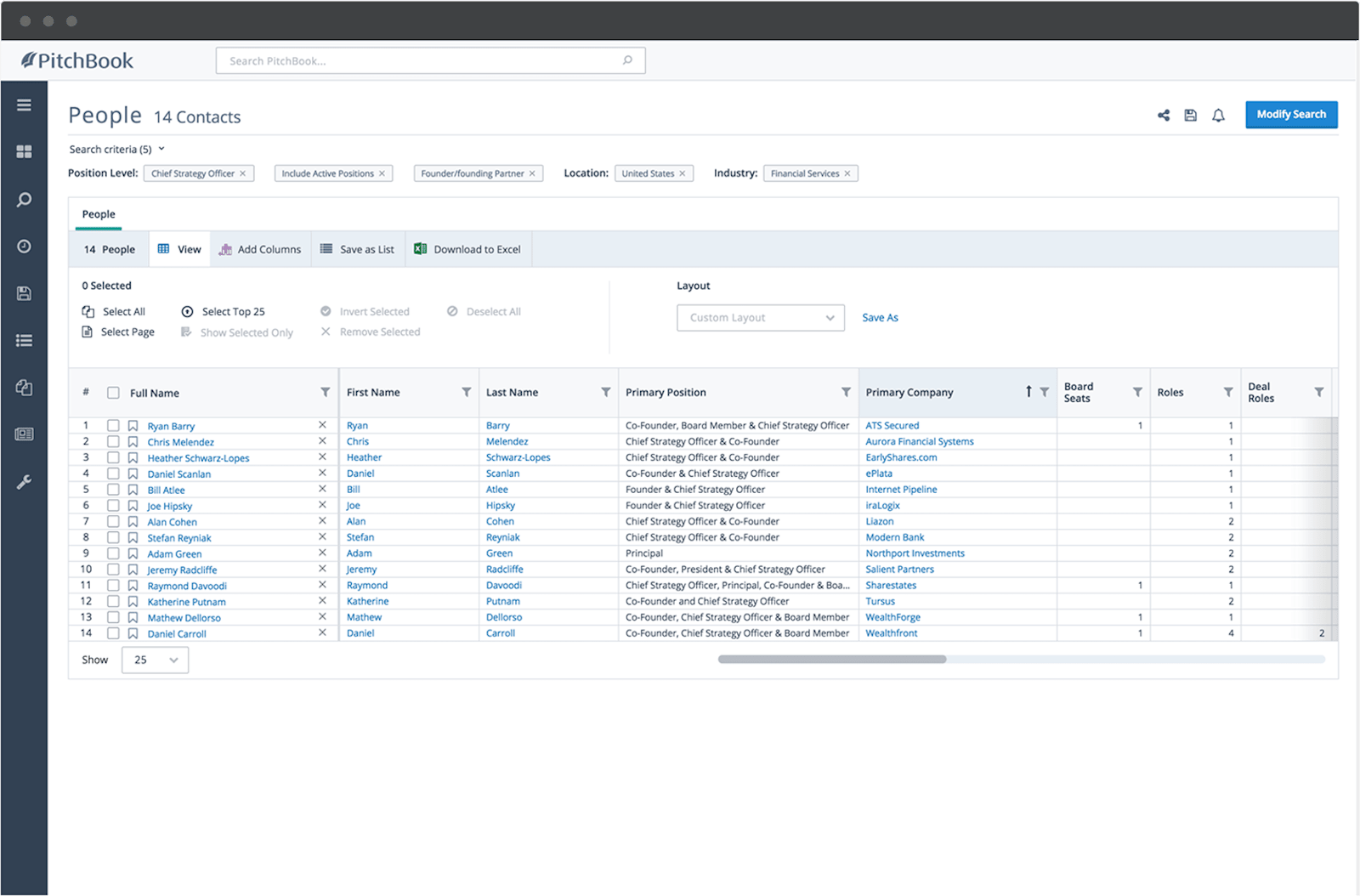Open the news icon in sidebar
Image resolution: width=1360 pixels, height=896 pixels.
24,434
